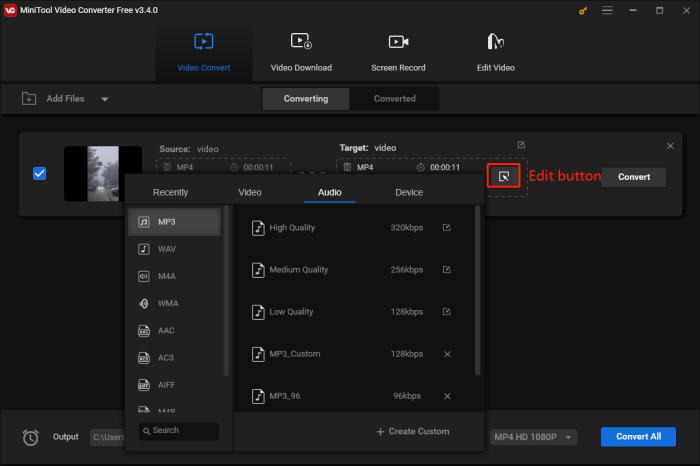Open the timer schedule clock icon
The height and width of the screenshot is (466, 700).
pos(30,437)
